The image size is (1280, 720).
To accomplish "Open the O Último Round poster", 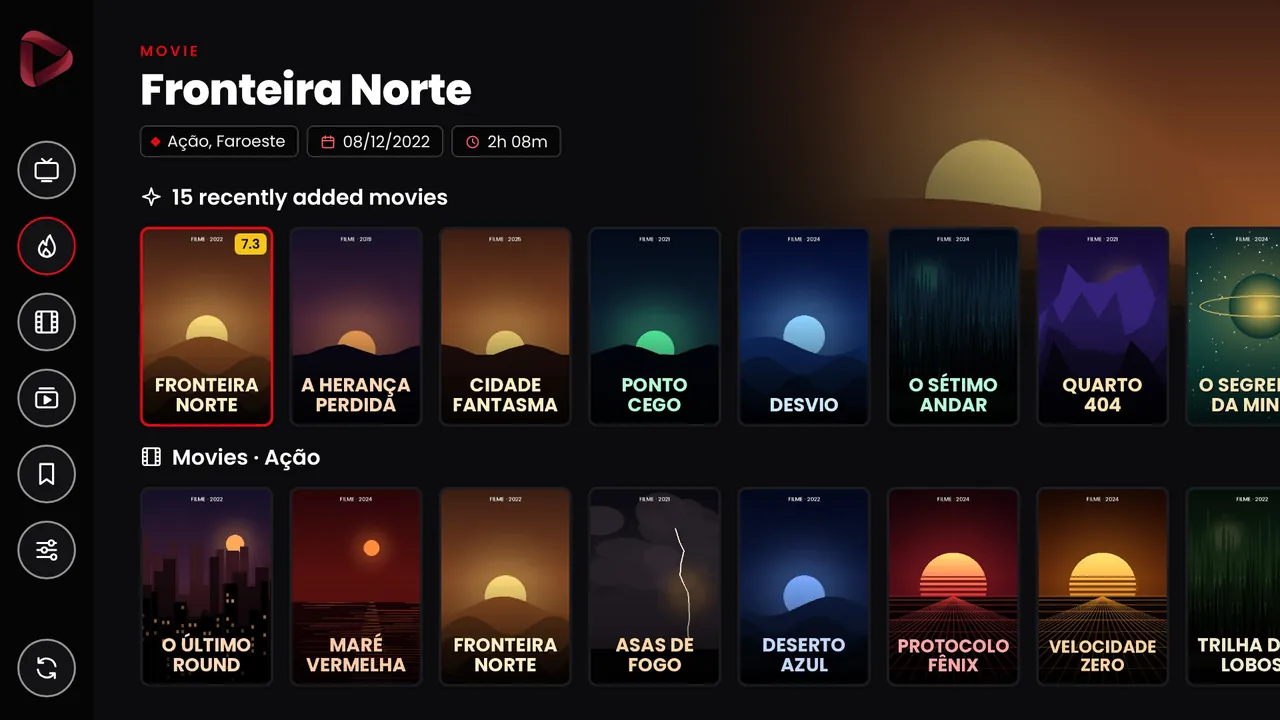I will 207,586.
